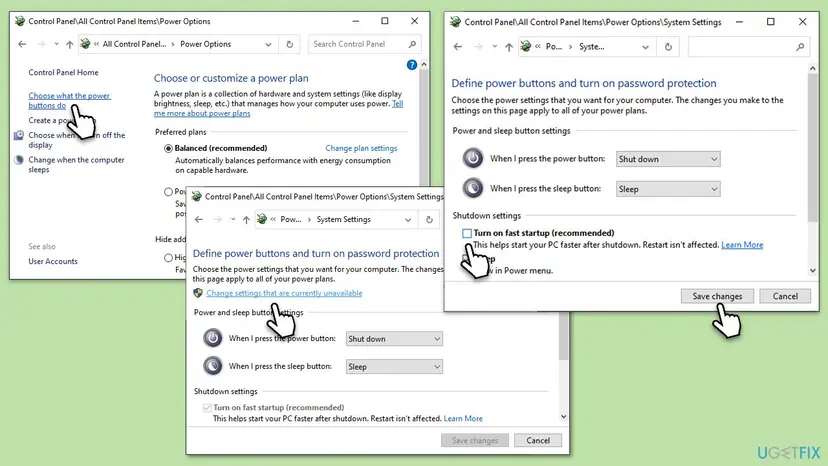Image resolution: width=828 pixels, height=466 pixels.
Task: Open Control Panel Home link
Action: tap(63, 72)
